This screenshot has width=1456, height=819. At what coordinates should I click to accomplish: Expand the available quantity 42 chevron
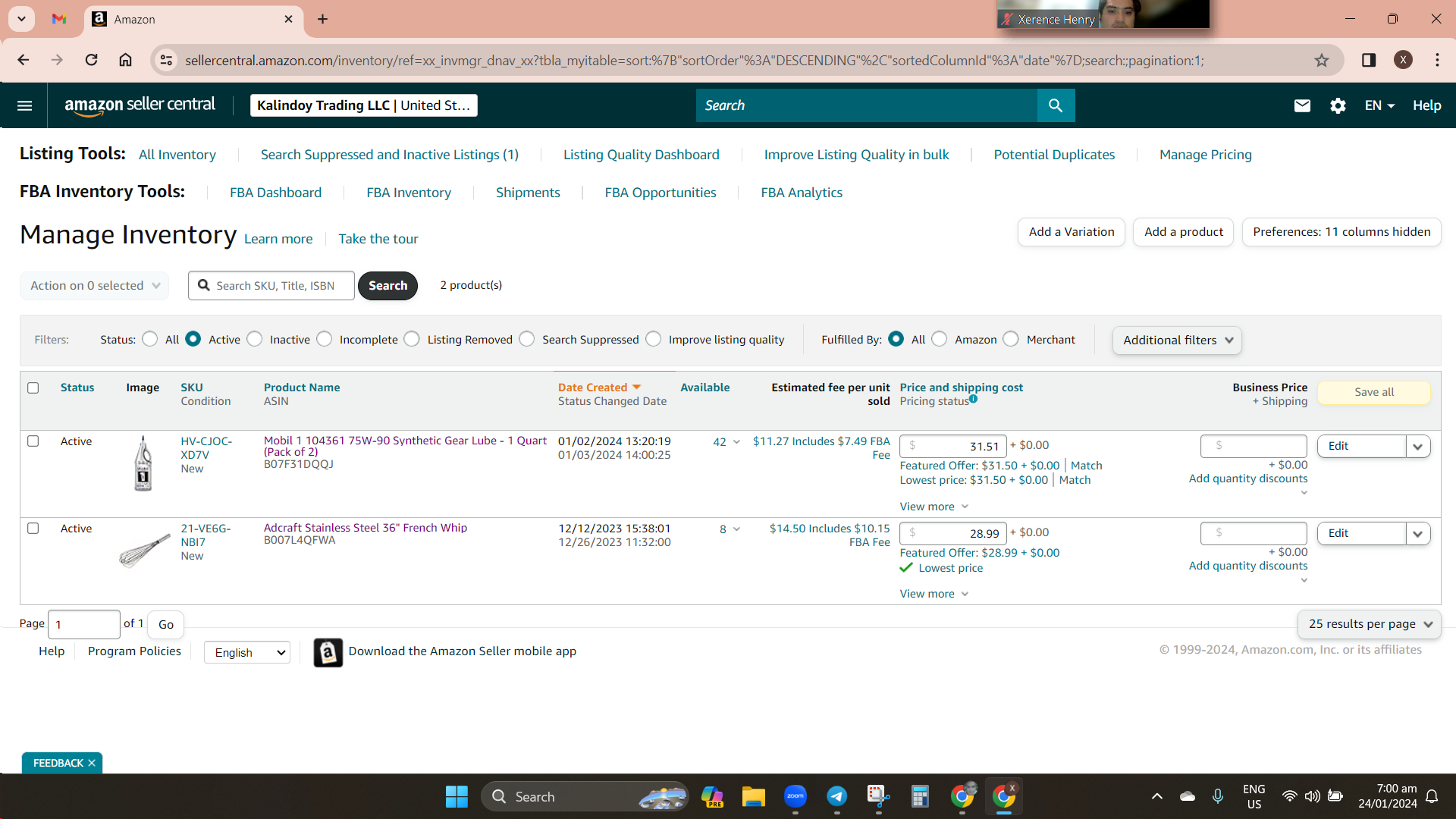coord(736,442)
